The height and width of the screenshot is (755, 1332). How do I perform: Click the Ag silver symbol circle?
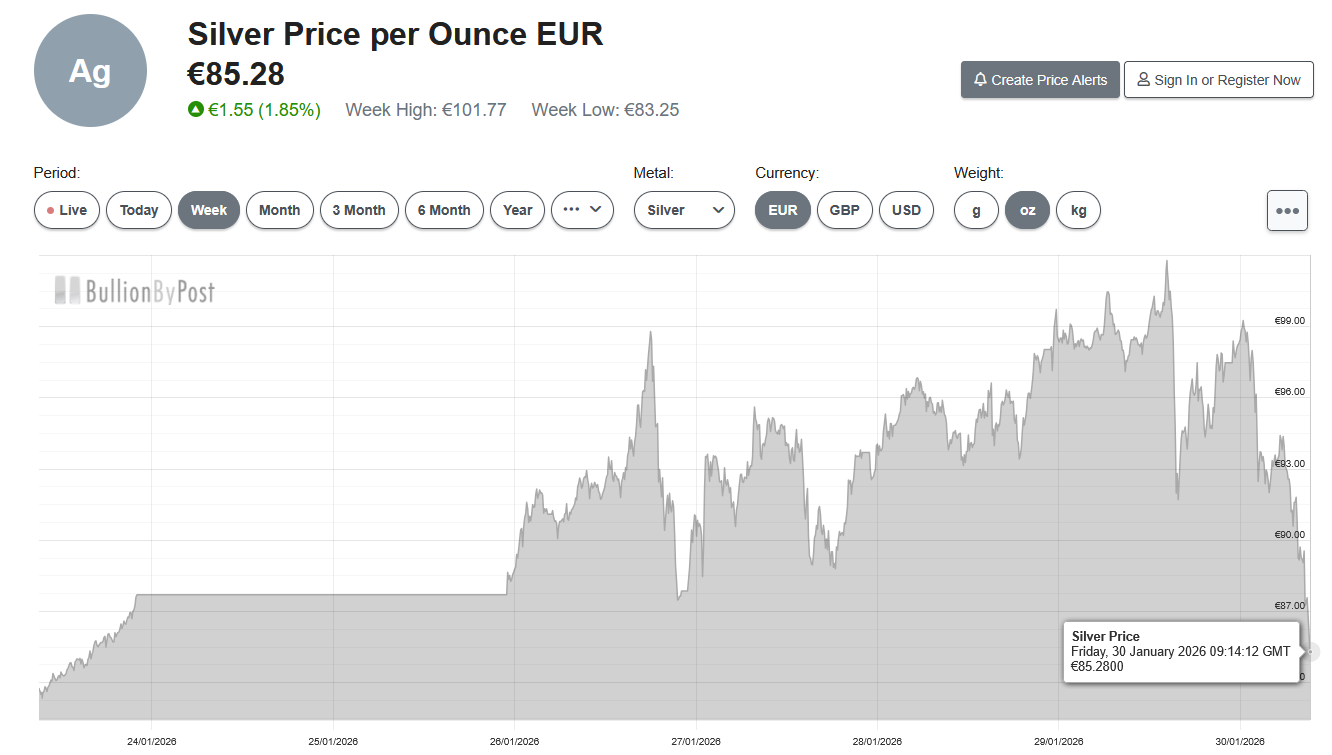pos(90,71)
